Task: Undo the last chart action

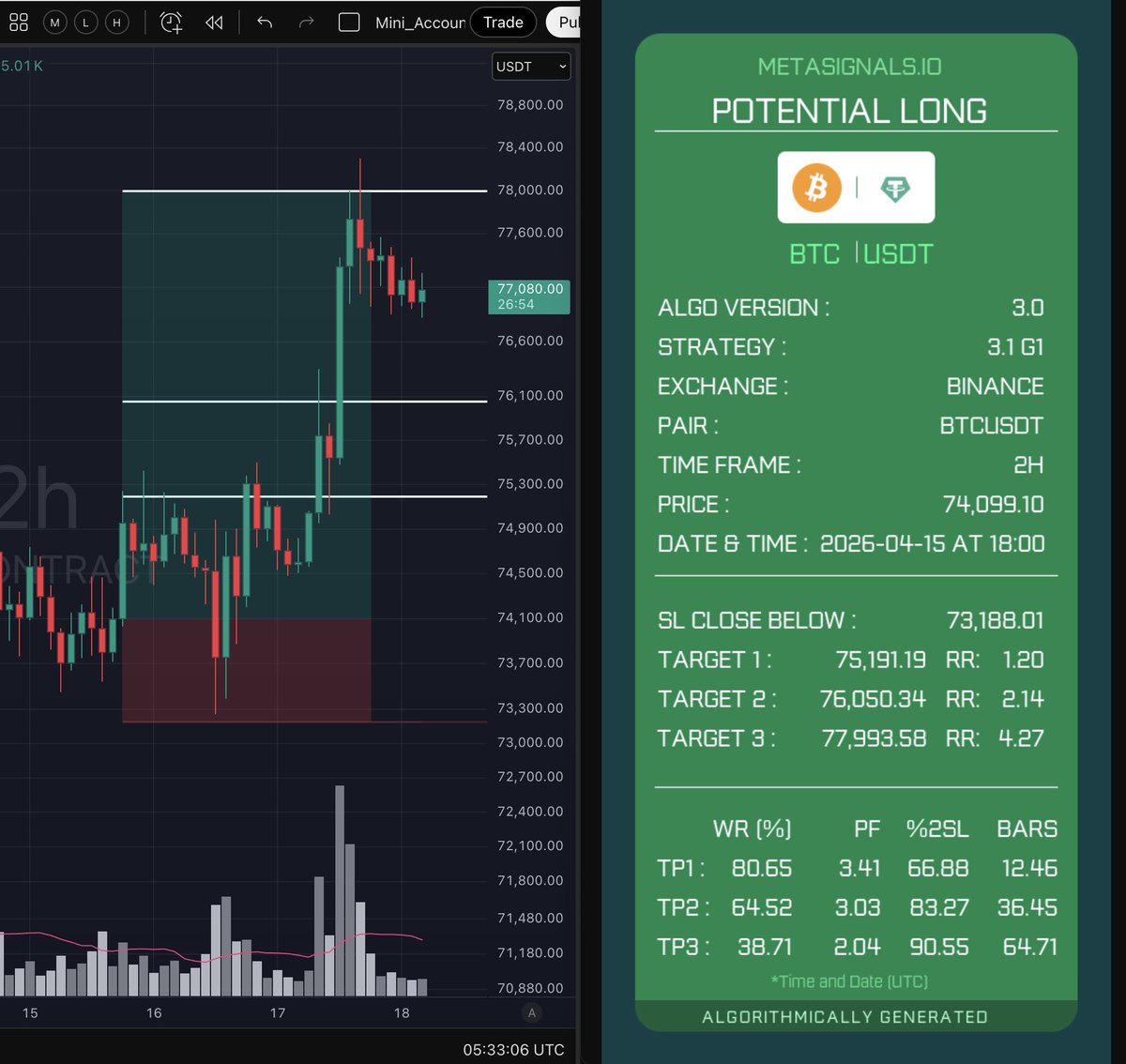Action: click(265, 23)
